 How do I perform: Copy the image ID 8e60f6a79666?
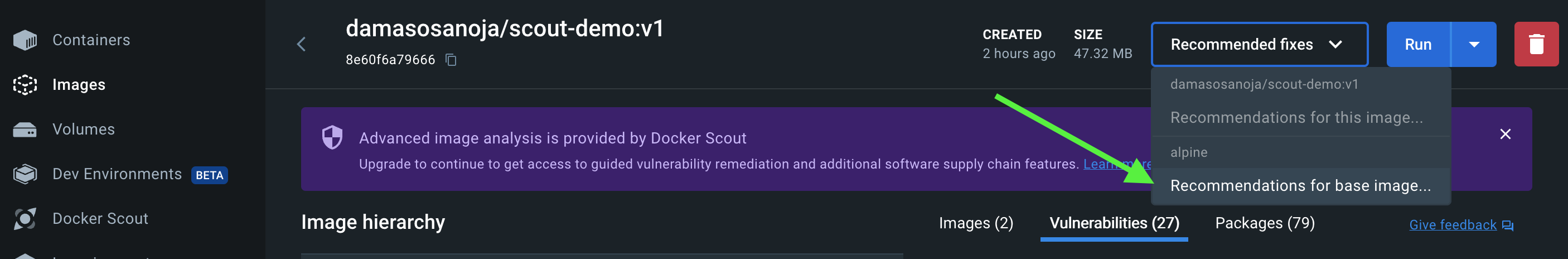(x=451, y=60)
